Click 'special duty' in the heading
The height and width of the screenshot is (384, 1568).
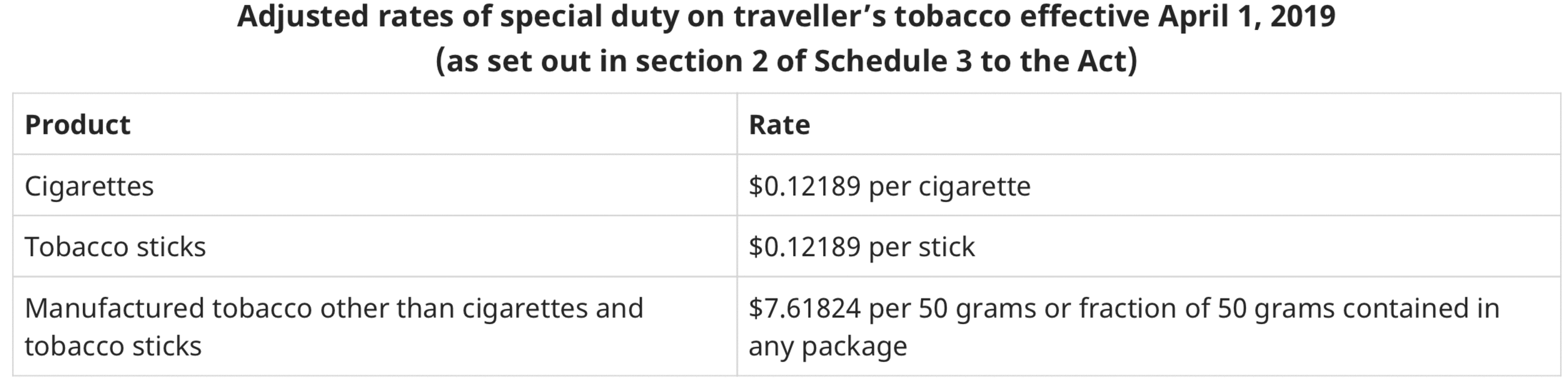click(590, 16)
